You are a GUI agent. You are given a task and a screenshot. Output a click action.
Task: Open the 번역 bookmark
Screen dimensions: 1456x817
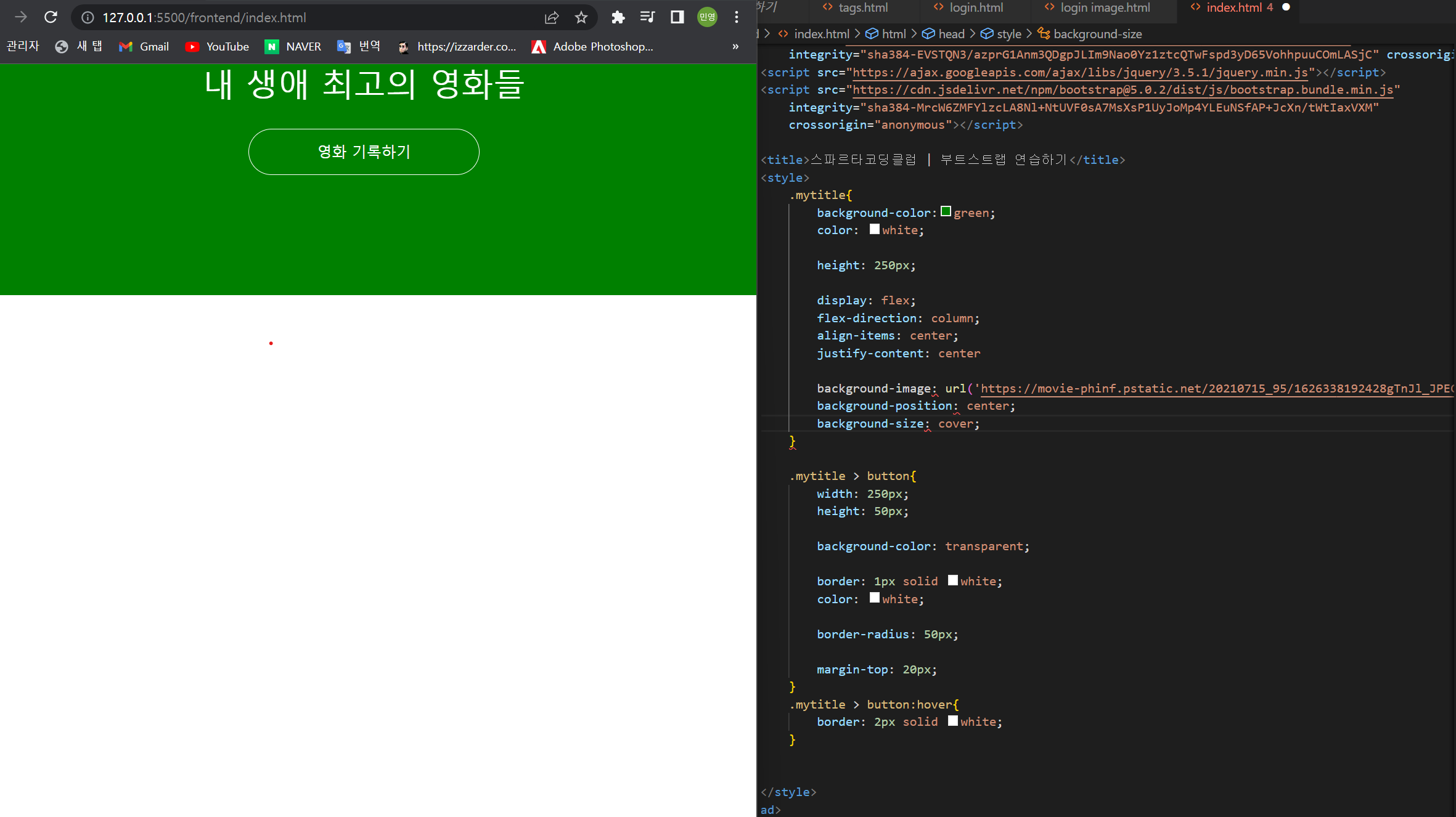(x=359, y=46)
